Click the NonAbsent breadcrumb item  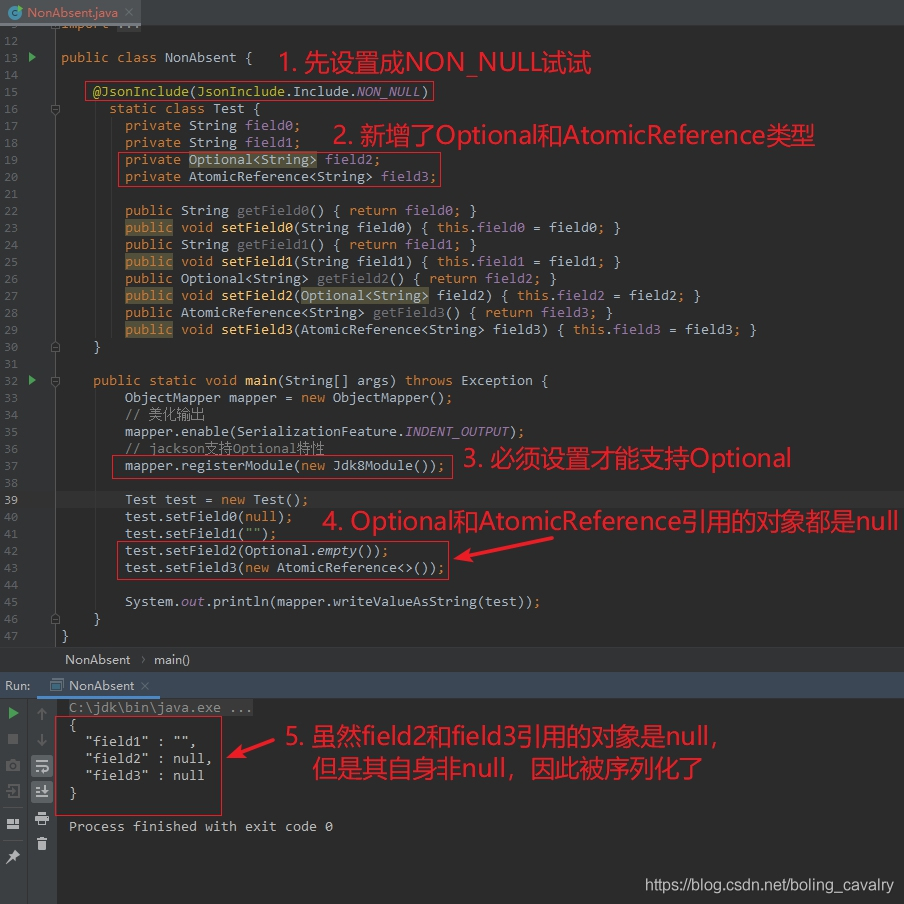point(97,660)
